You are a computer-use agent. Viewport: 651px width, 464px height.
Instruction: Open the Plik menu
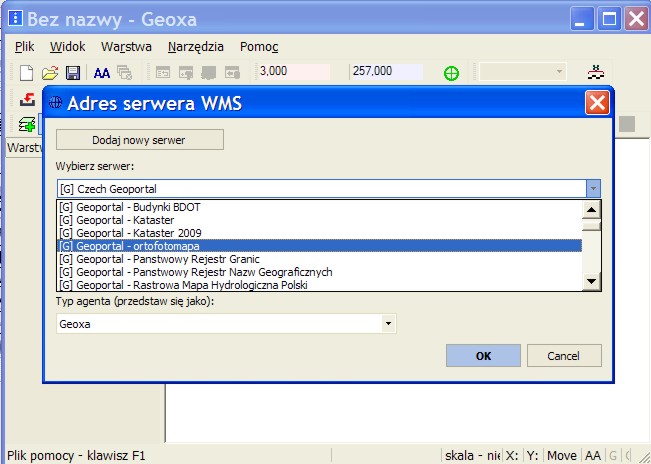24,46
